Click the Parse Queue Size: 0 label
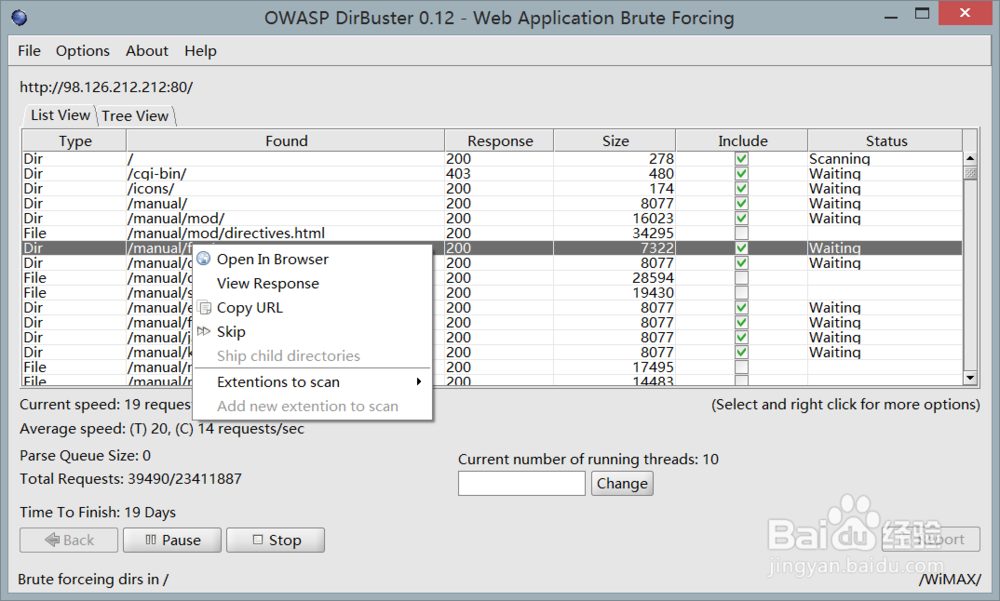The image size is (1000, 601). [x=85, y=456]
